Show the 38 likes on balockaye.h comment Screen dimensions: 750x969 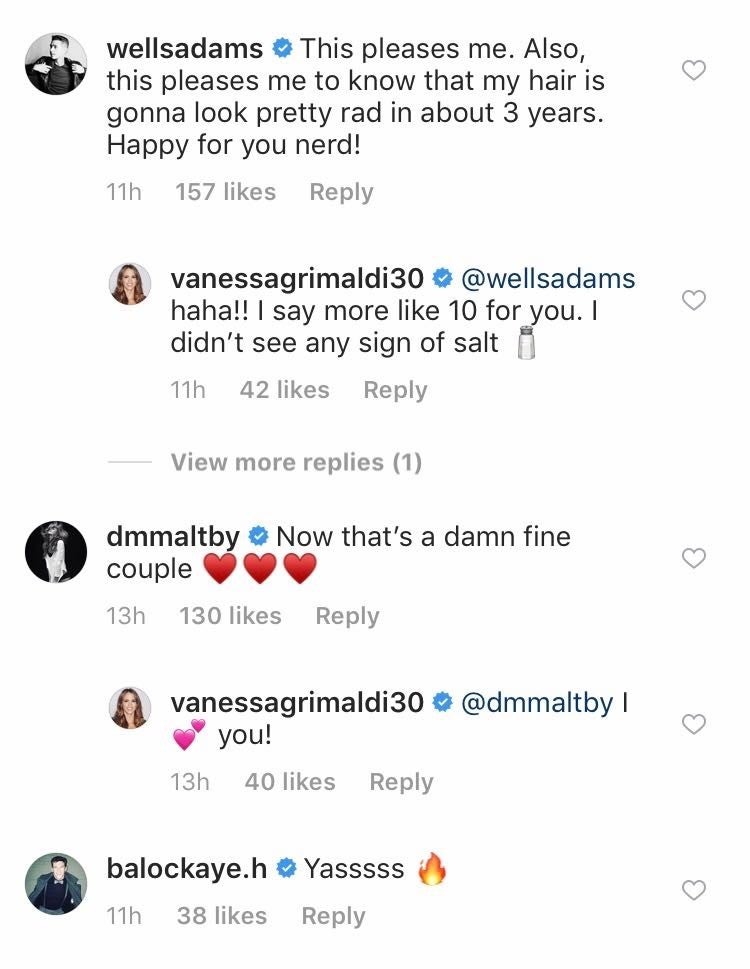coord(221,915)
